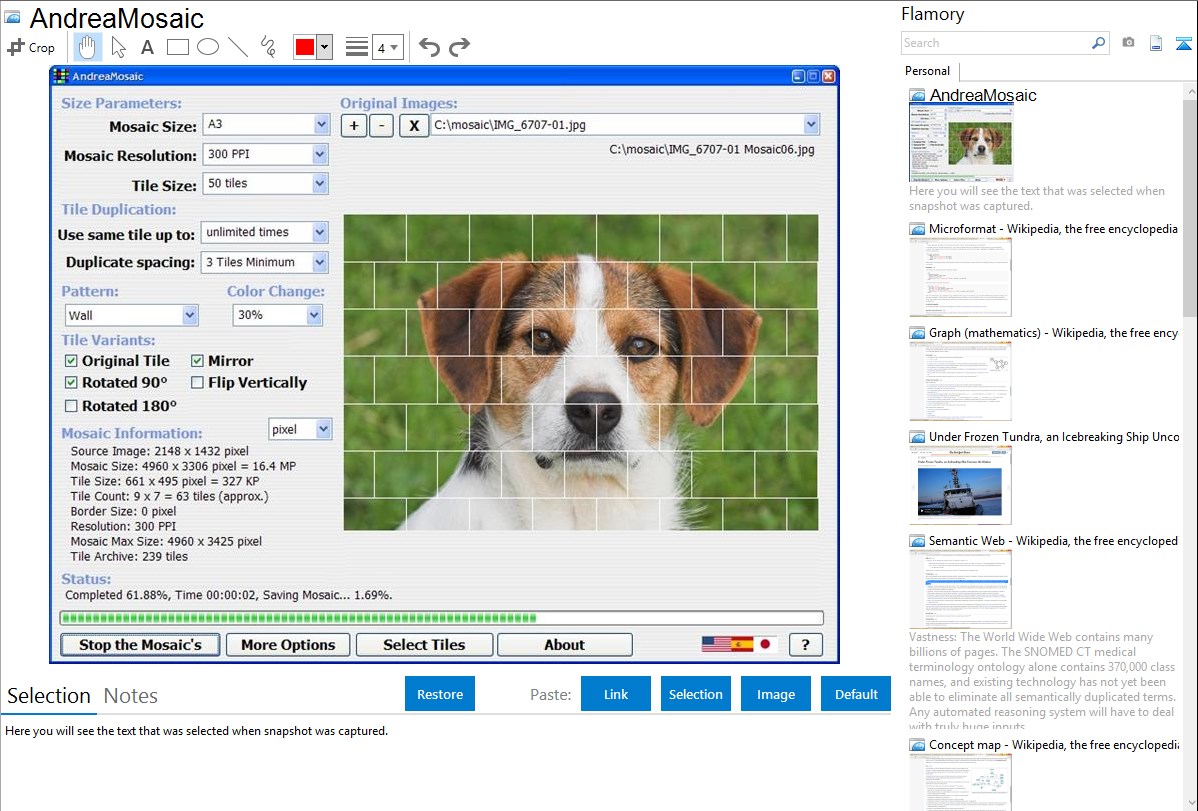The width and height of the screenshot is (1198, 811).
Task: Click the Concept map snapshot title
Action: coord(1054,745)
